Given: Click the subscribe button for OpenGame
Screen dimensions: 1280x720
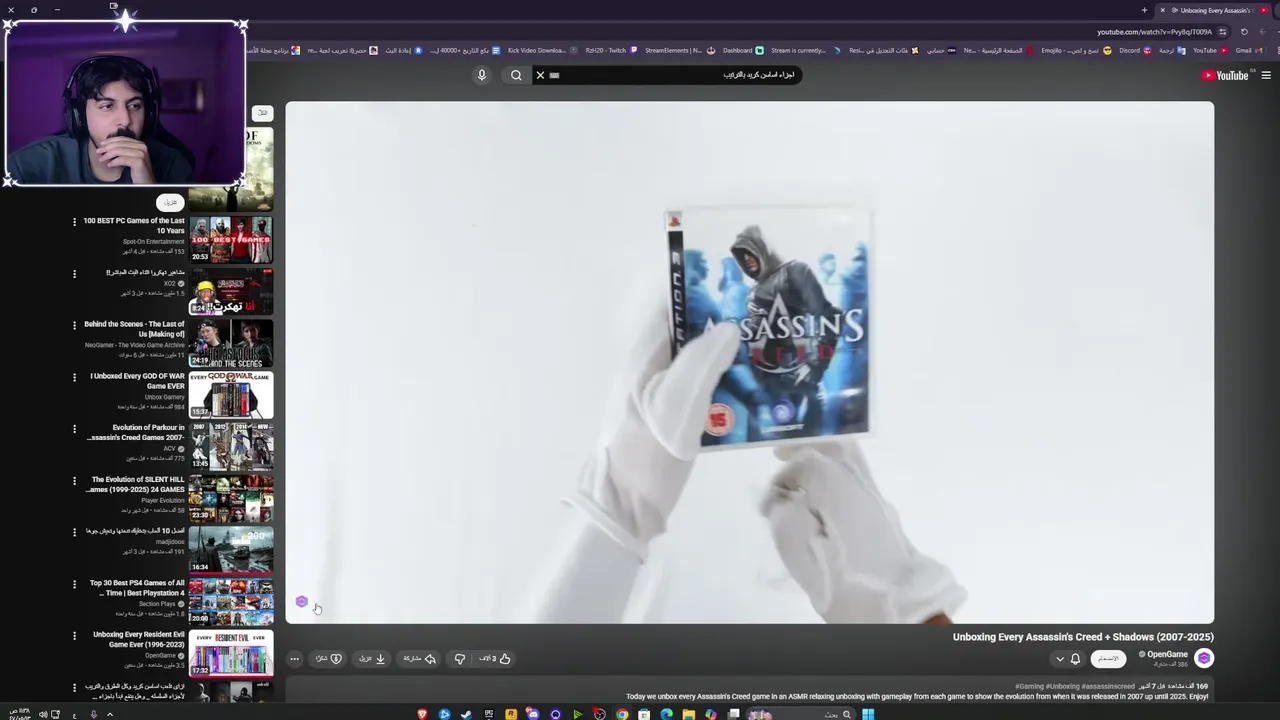Looking at the screenshot, I should [1108, 659].
